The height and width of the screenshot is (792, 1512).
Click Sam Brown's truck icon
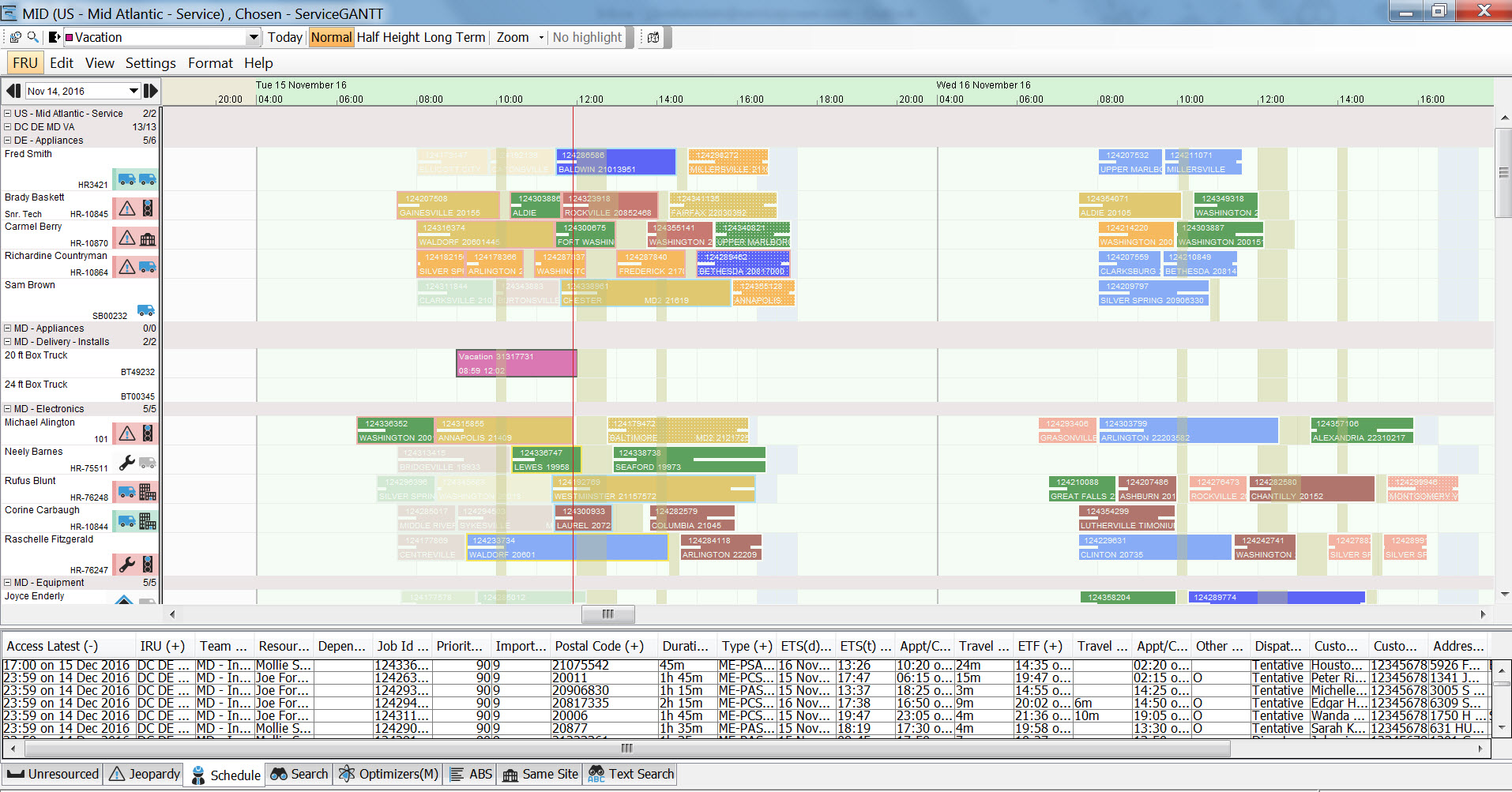pos(146,310)
